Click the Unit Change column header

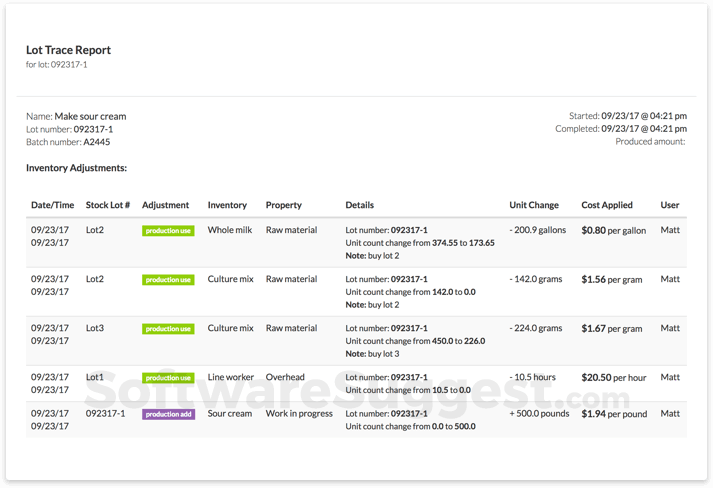click(534, 205)
